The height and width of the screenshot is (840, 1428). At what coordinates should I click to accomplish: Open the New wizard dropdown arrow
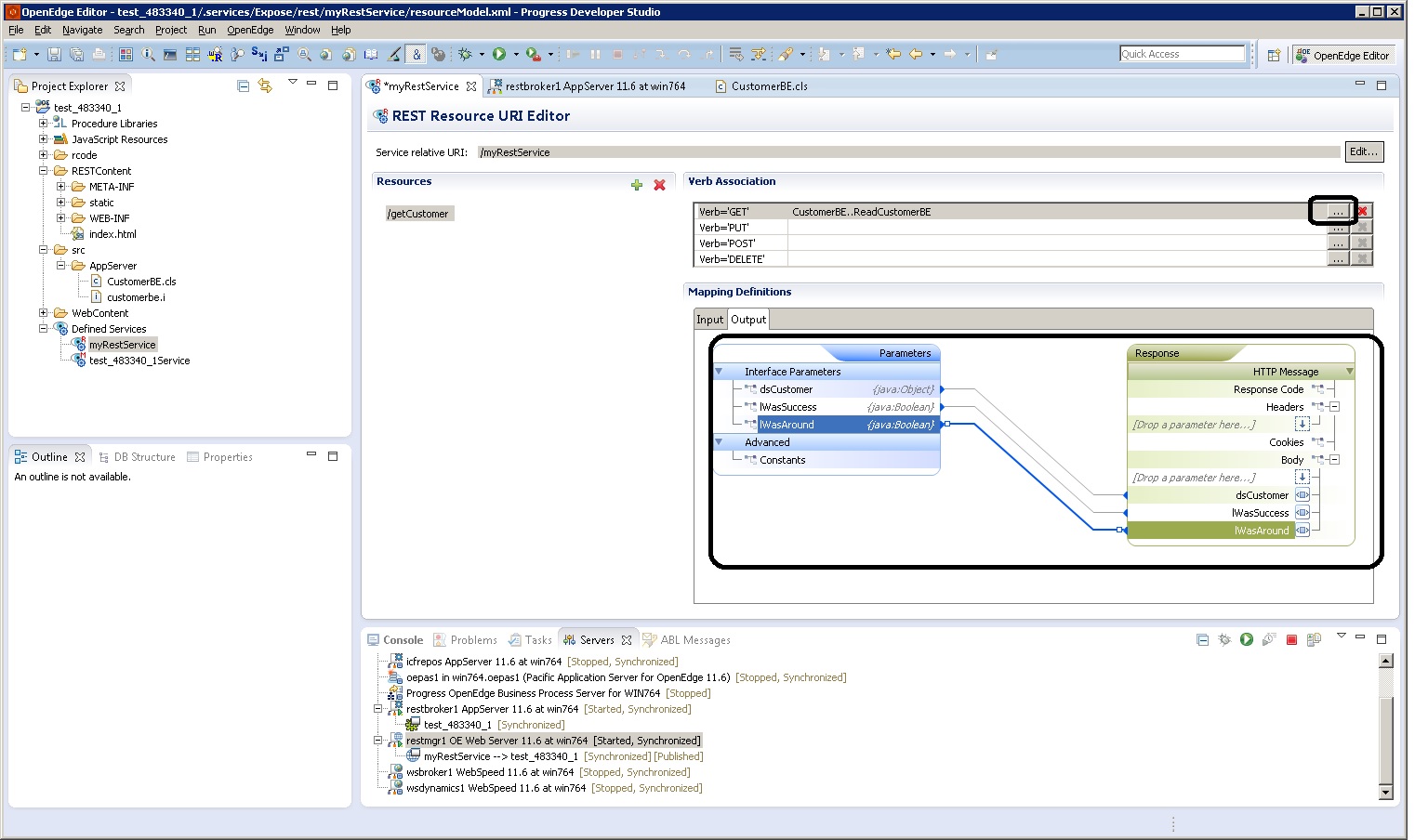pos(36,55)
